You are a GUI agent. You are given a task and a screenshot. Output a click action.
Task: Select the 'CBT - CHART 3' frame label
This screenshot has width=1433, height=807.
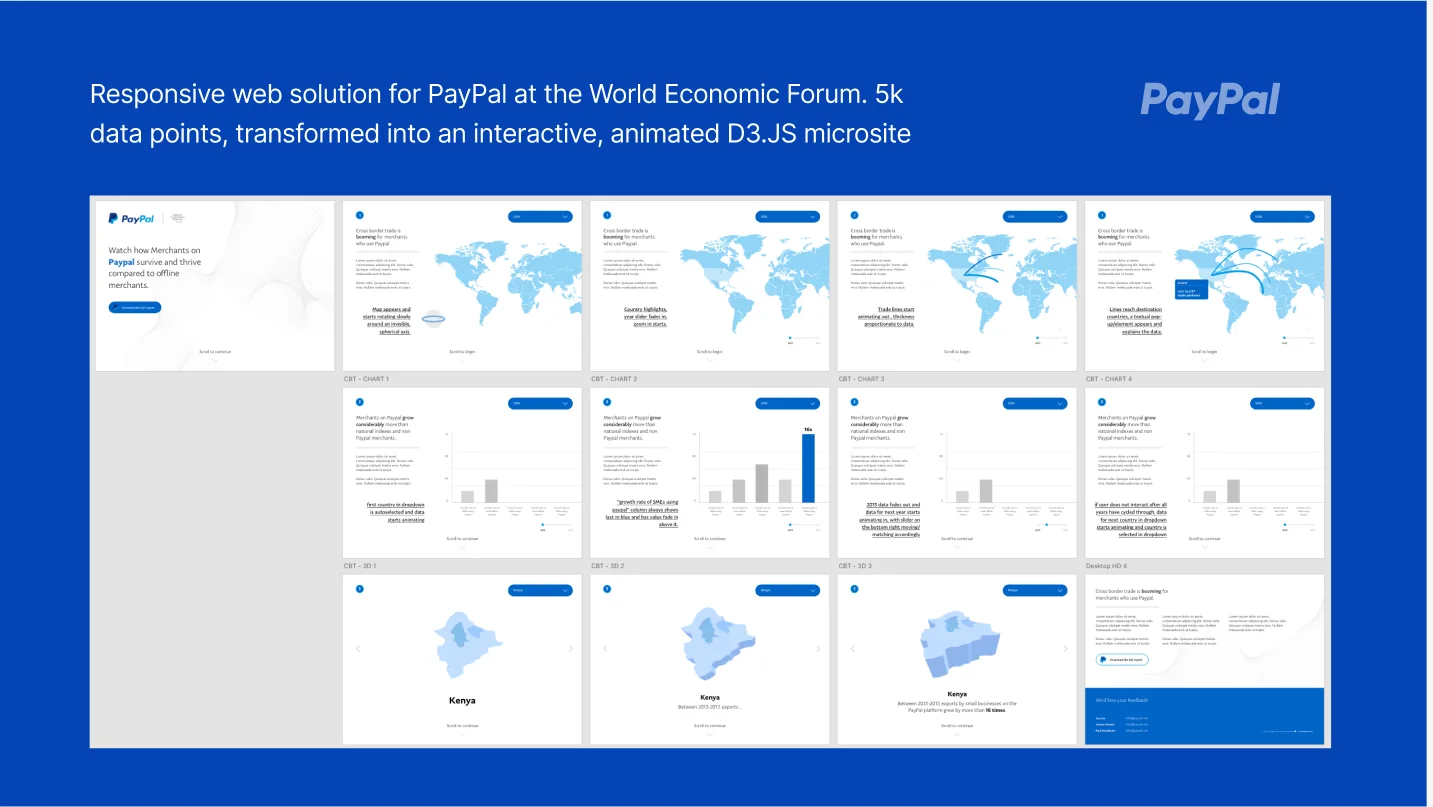point(861,379)
